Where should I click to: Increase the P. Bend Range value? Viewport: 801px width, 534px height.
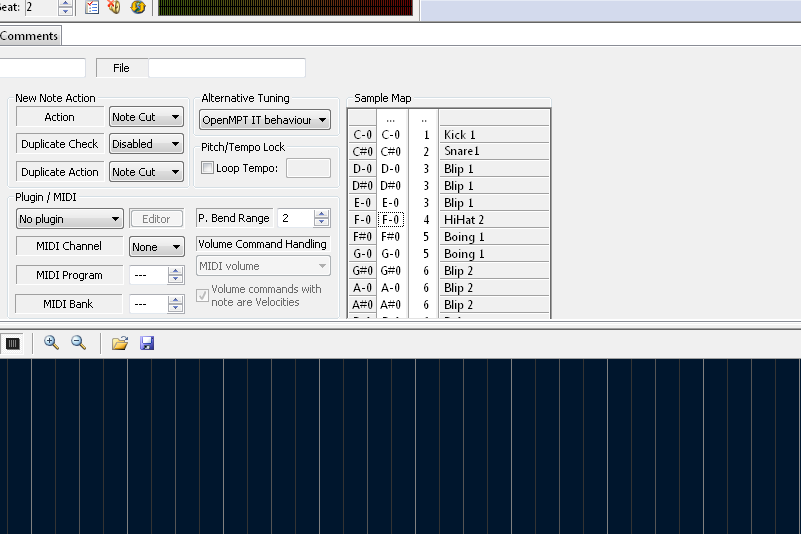click(321, 214)
